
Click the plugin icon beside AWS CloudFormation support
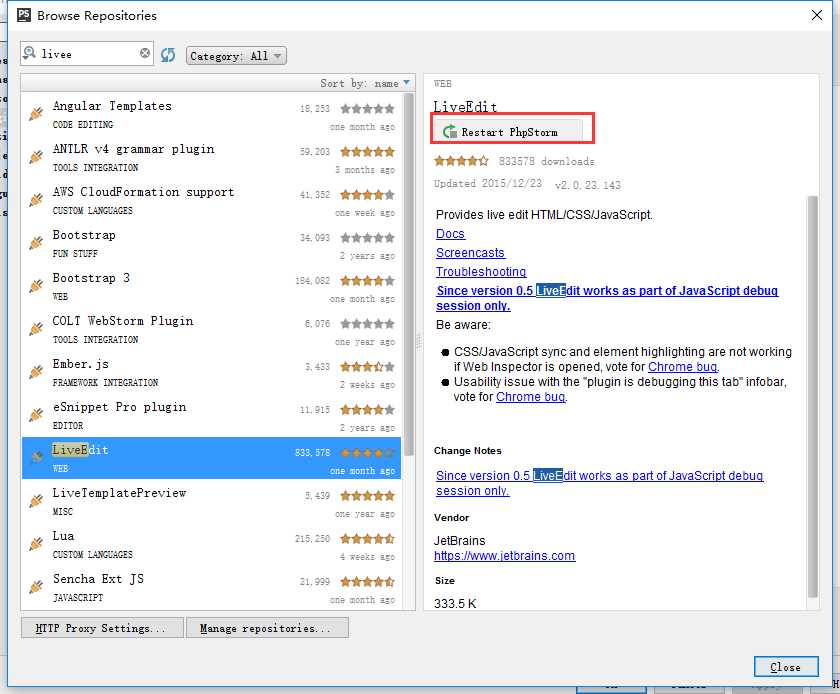(36, 199)
